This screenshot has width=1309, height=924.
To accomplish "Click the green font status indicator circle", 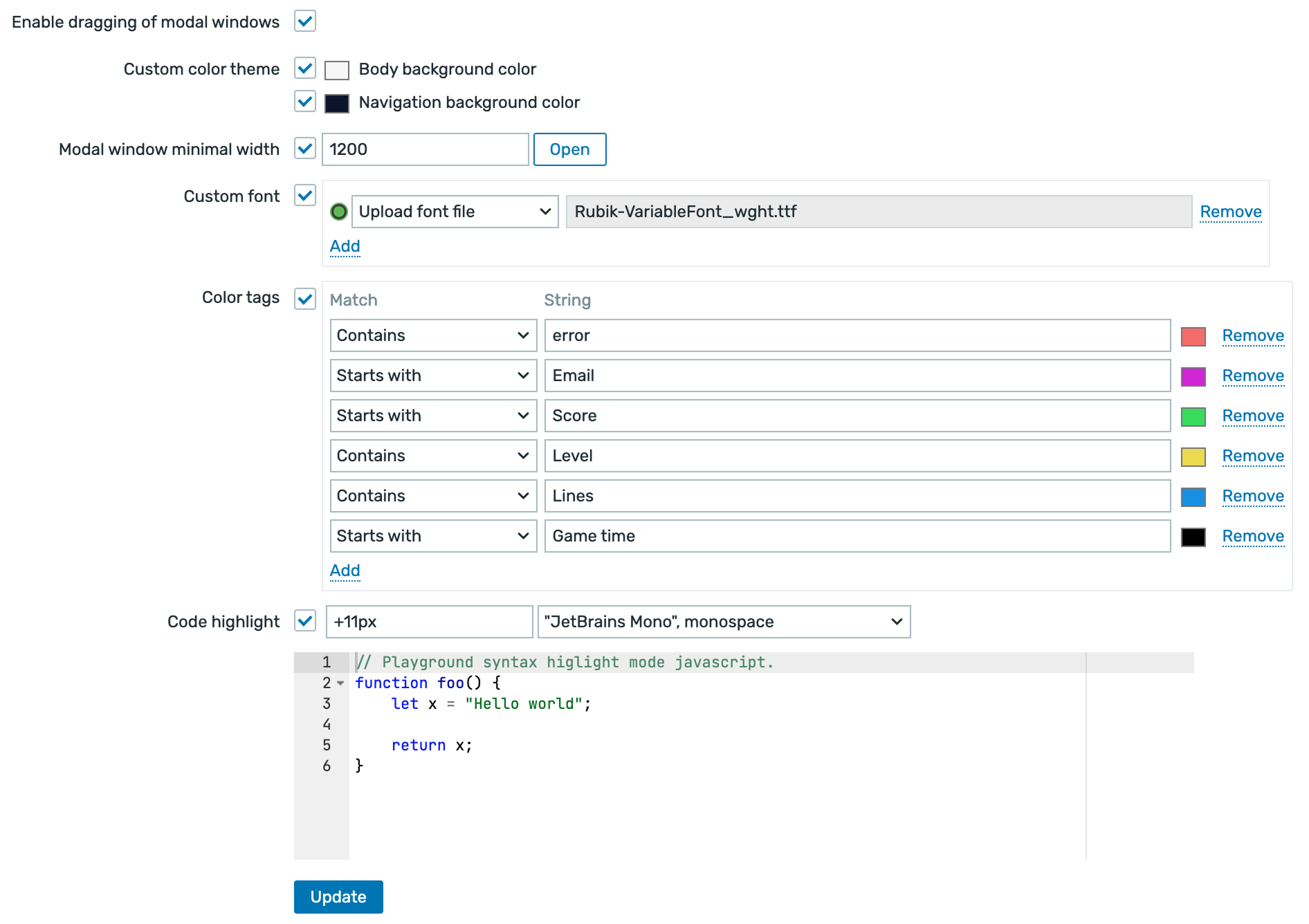I will point(338,212).
